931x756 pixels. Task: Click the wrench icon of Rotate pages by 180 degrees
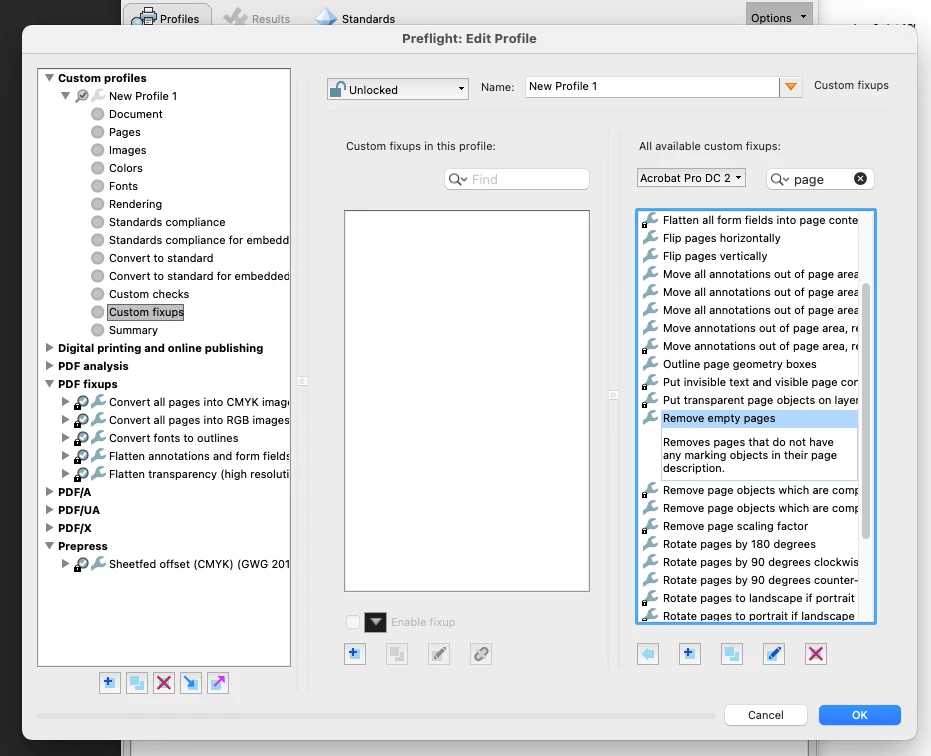[x=650, y=544]
